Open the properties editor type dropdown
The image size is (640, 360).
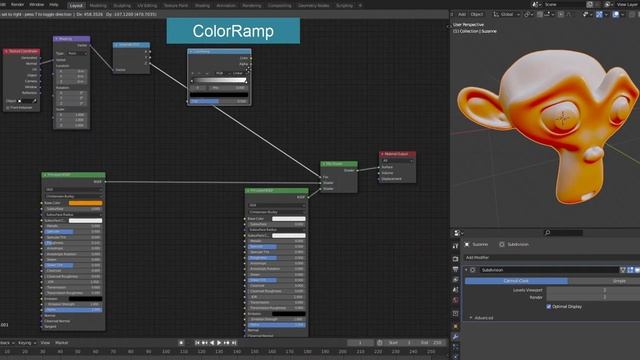[459, 233]
